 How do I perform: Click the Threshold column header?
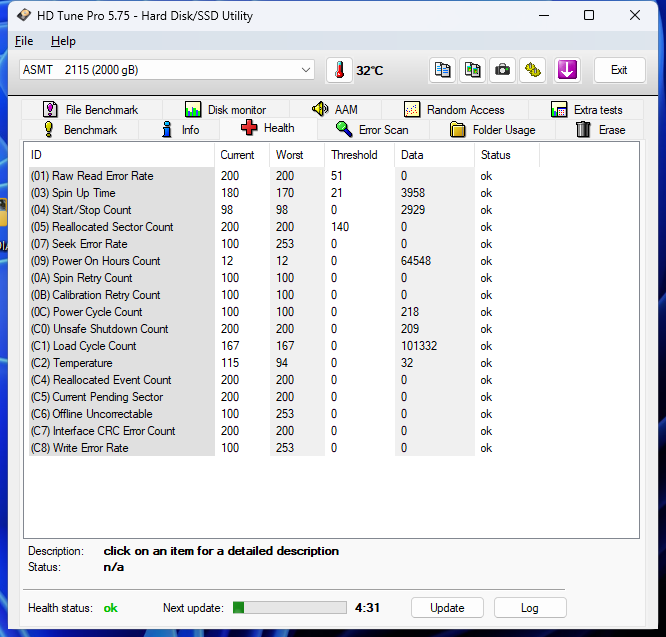pyautogui.click(x=360, y=155)
